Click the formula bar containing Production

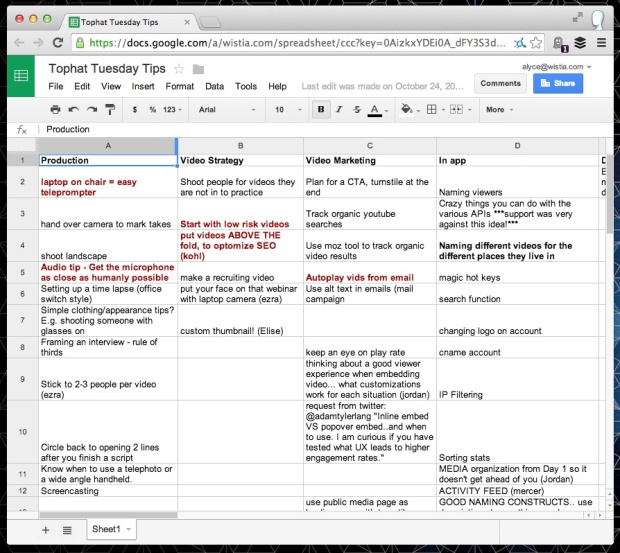[x=321, y=129]
